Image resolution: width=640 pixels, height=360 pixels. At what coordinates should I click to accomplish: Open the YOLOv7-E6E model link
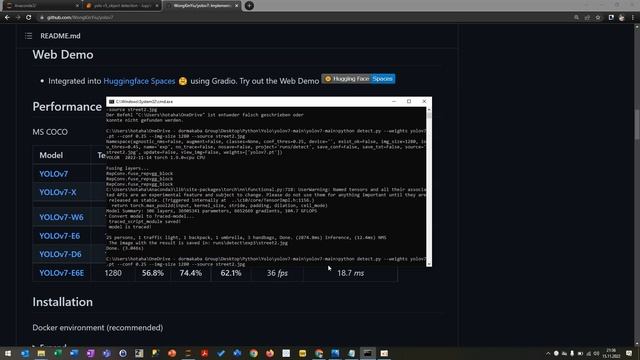[x=62, y=273]
